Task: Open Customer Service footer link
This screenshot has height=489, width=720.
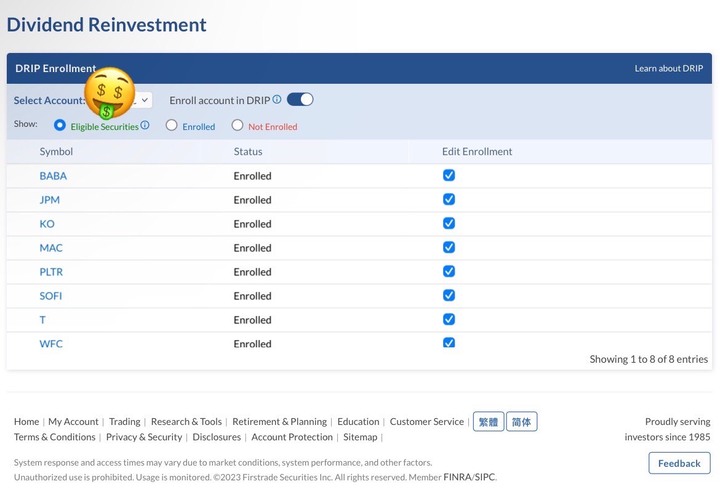Action: tap(427, 422)
